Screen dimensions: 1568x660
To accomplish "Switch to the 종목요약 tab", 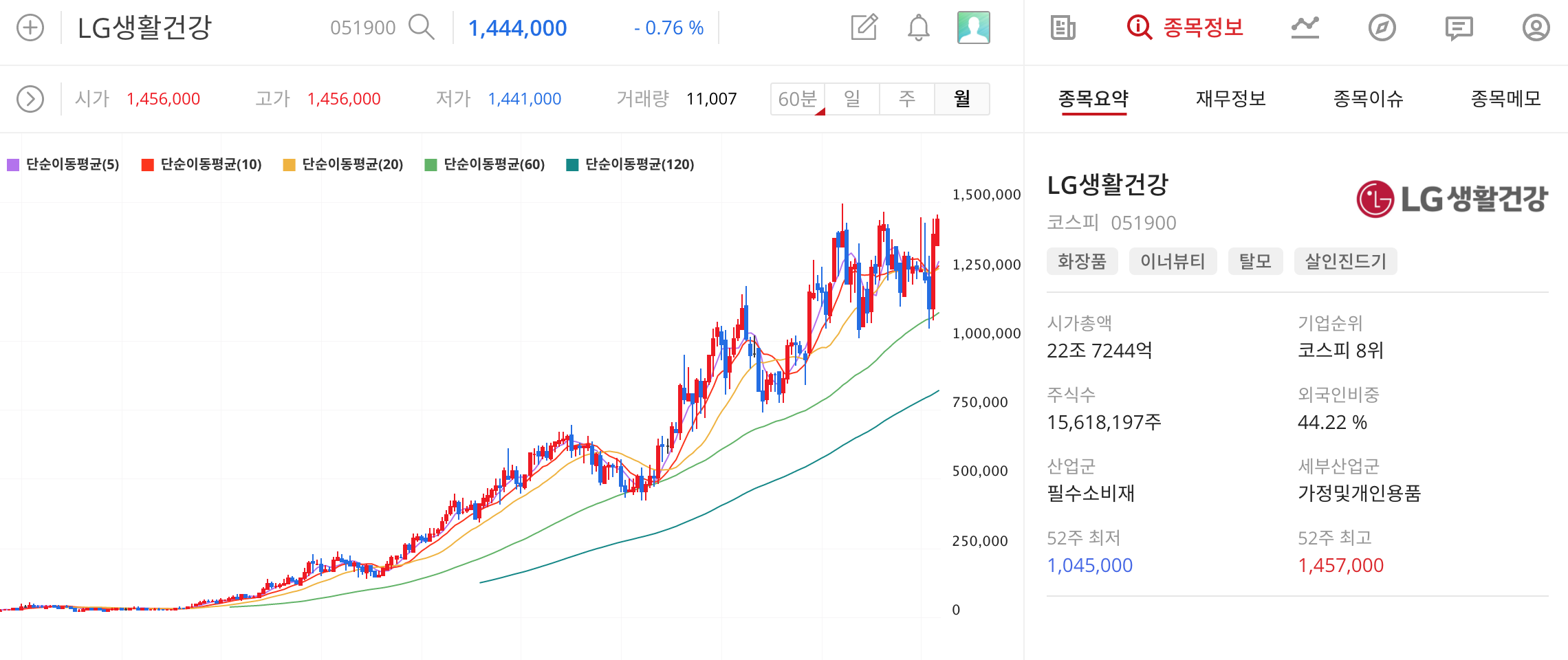I will [x=1093, y=99].
